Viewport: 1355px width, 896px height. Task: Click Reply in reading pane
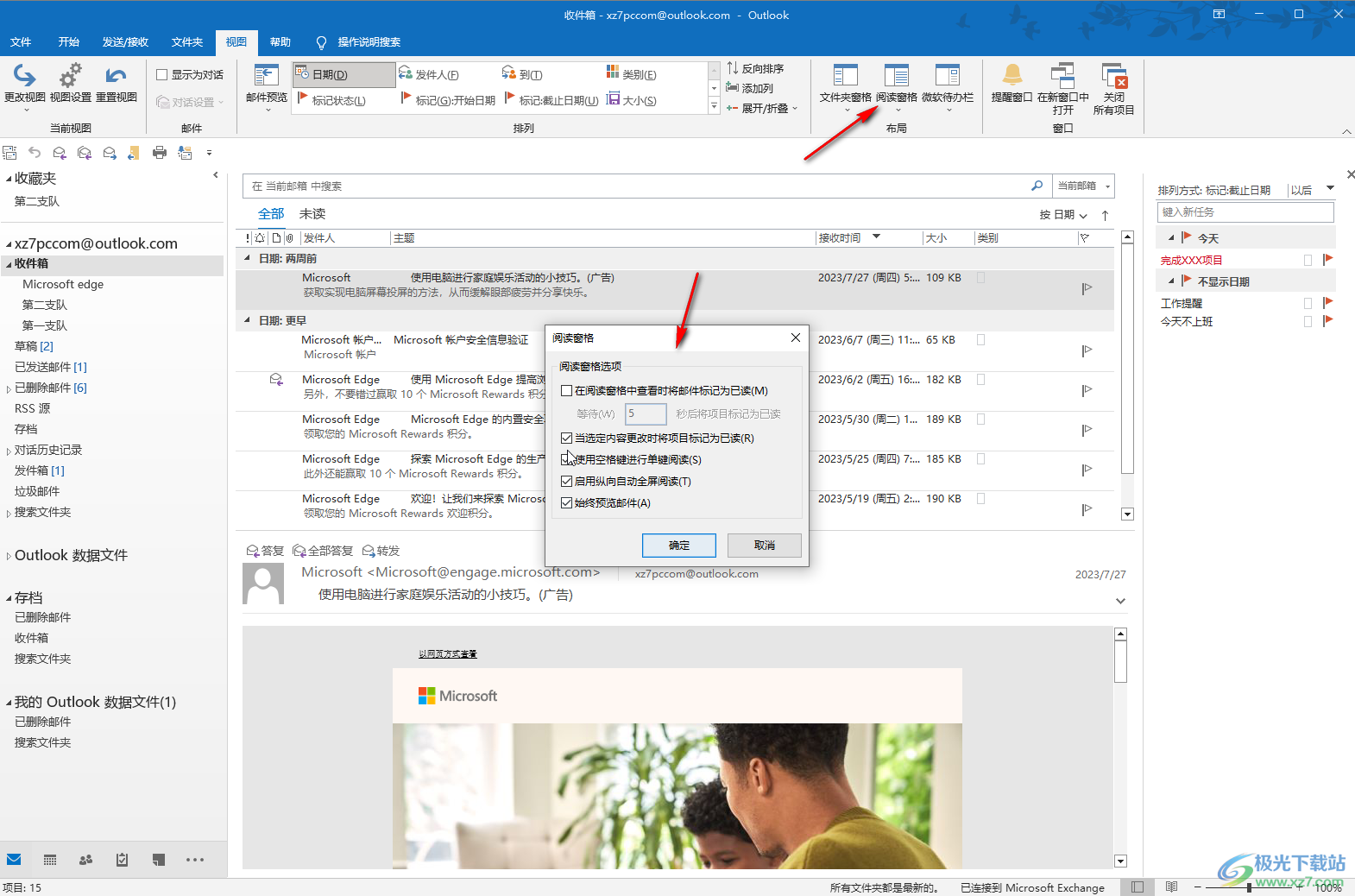265,551
